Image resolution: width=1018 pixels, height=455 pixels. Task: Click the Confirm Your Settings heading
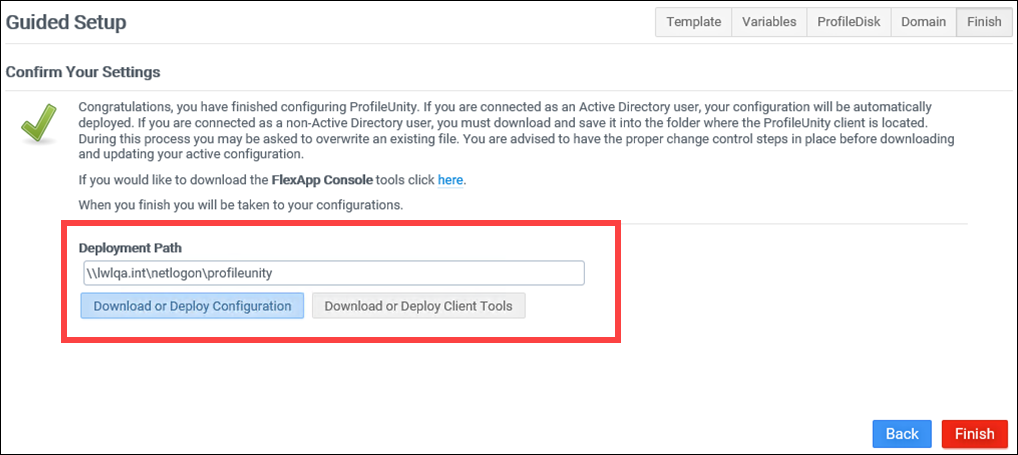pyautogui.click(x=83, y=72)
